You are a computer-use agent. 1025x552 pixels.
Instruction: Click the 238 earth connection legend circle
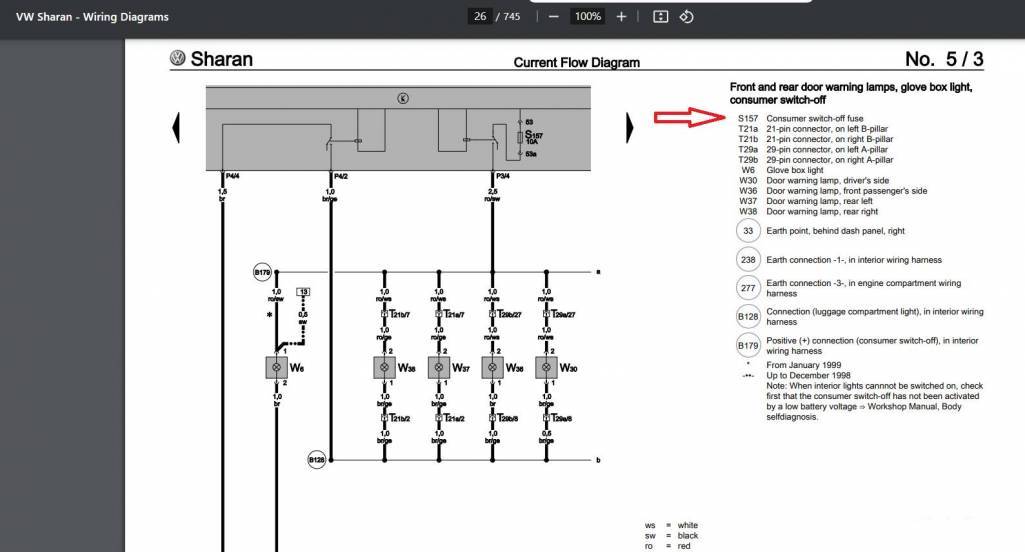pyautogui.click(x=748, y=260)
